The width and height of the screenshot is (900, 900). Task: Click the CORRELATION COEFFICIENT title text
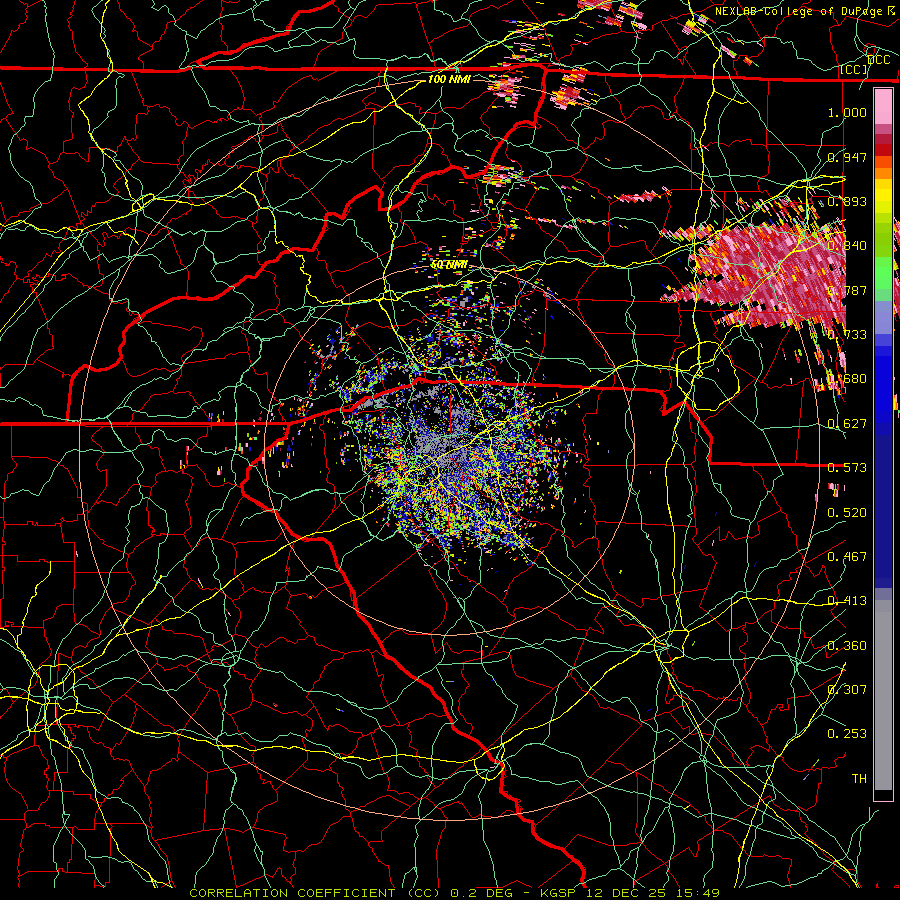(292, 893)
